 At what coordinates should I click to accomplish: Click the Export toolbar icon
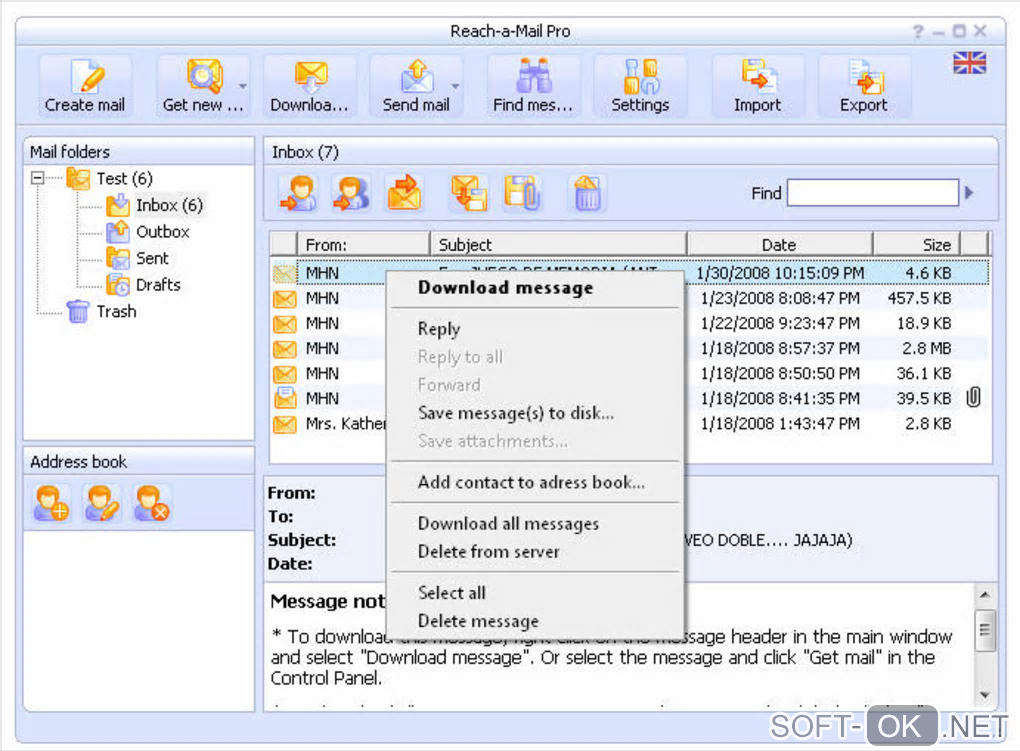point(865,77)
